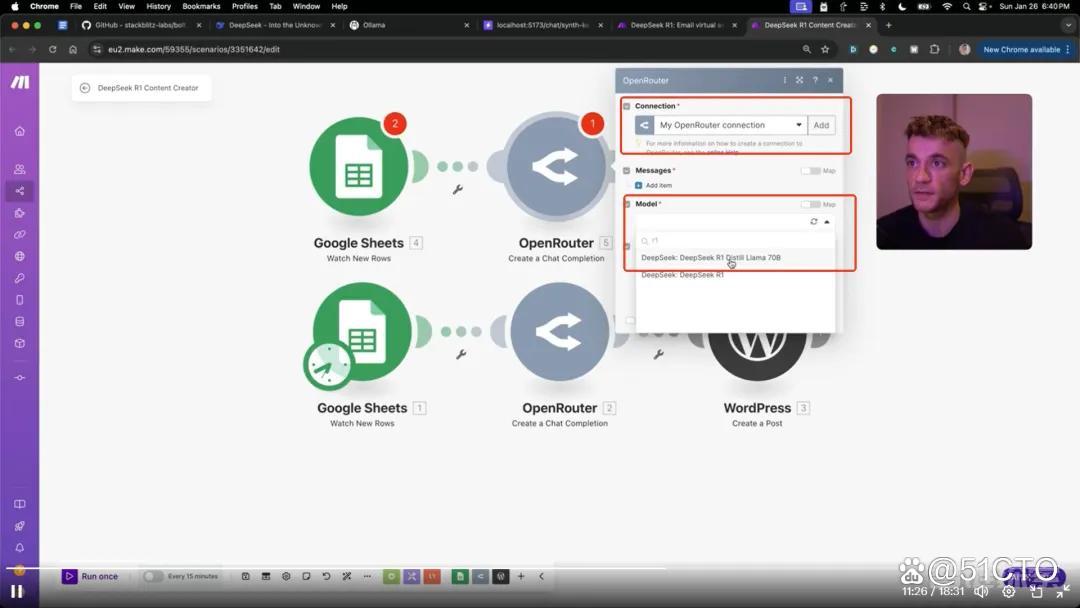Select the Google Sheets module numbered 1

coord(362,332)
